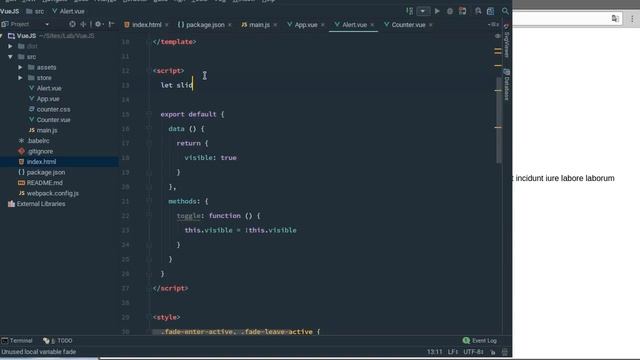The width and height of the screenshot is (640, 360).
Task: Close the main.js tab
Action: (x=275, y=25)
